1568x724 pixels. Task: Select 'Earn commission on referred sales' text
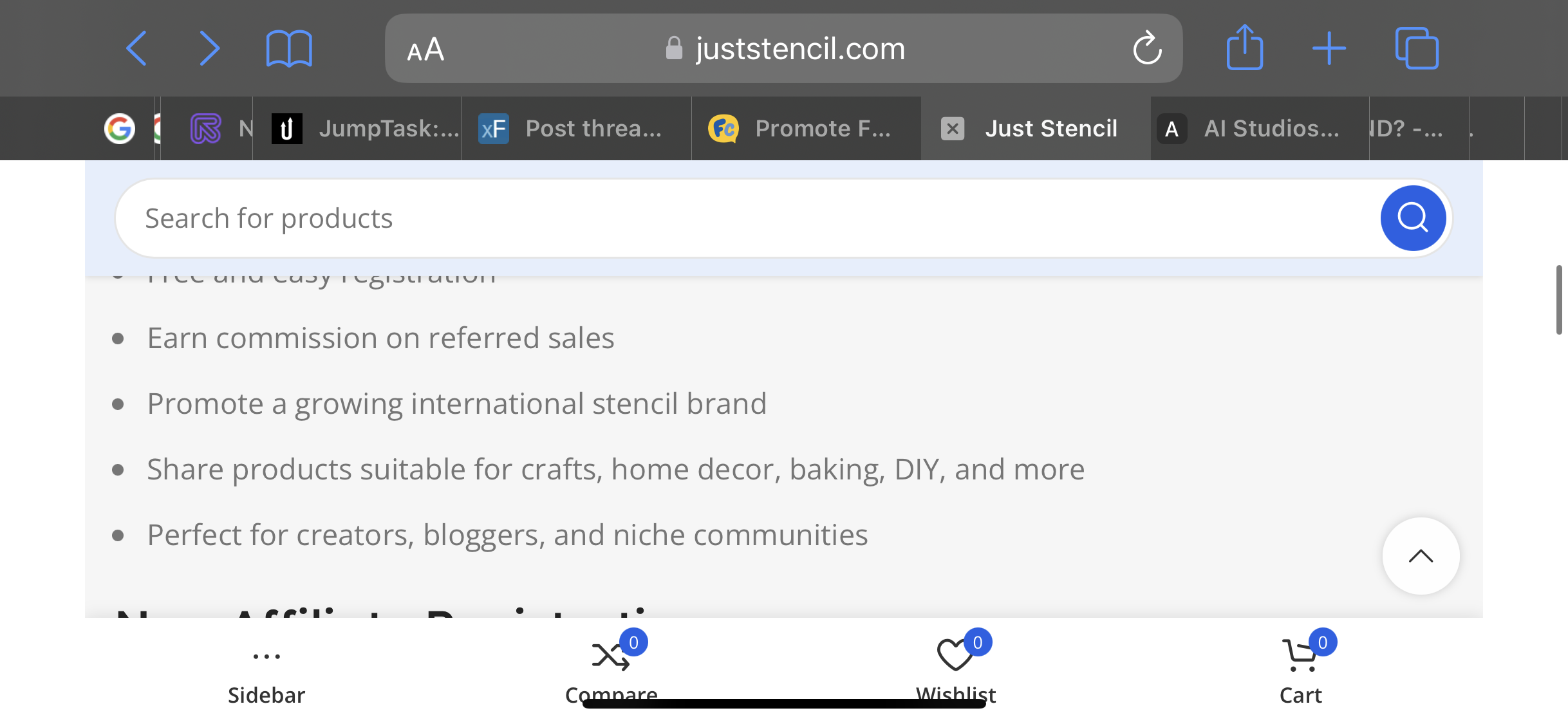coord(381,339)
